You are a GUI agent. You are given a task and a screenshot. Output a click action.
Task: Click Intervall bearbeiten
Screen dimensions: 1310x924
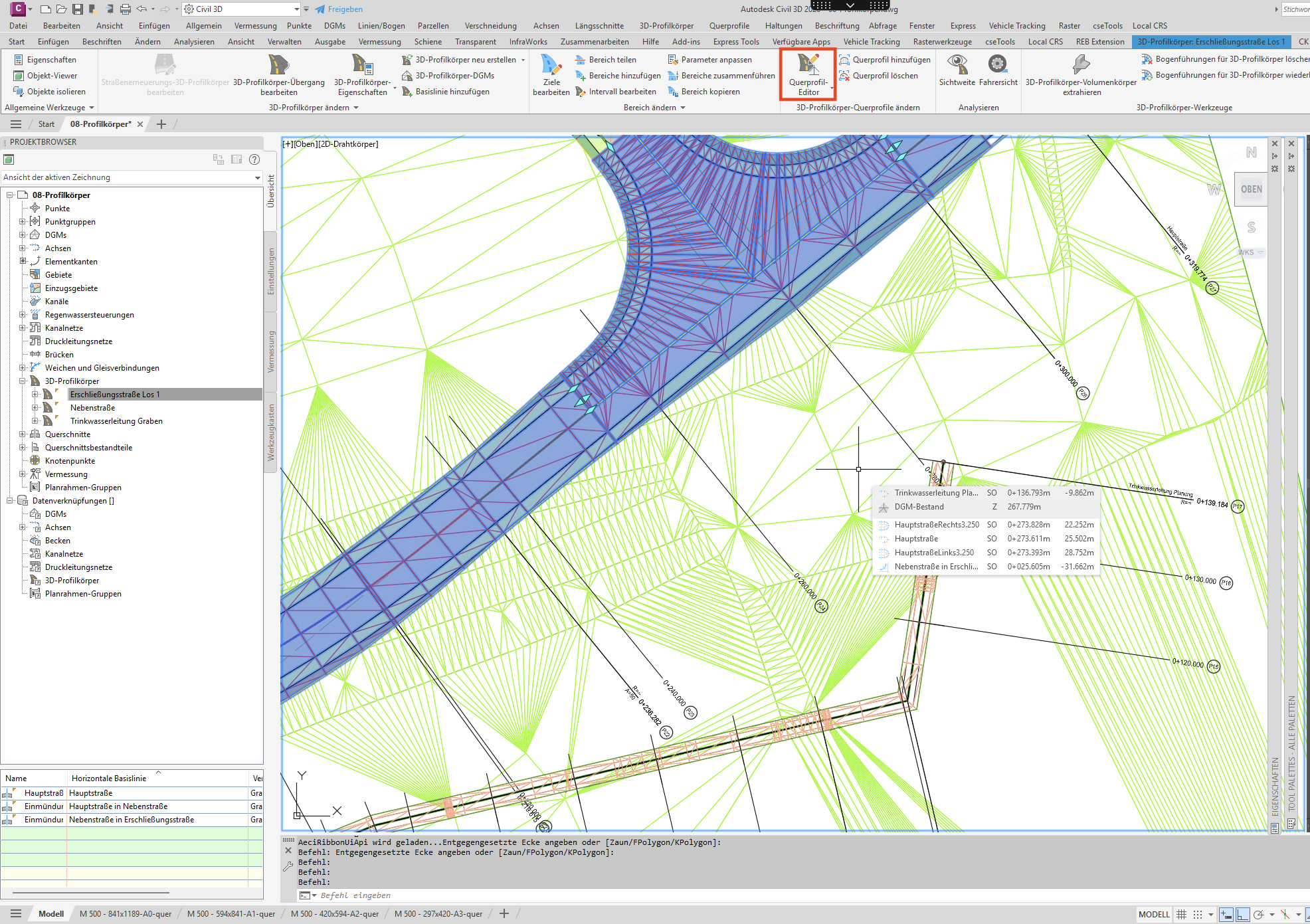(615, 92)
